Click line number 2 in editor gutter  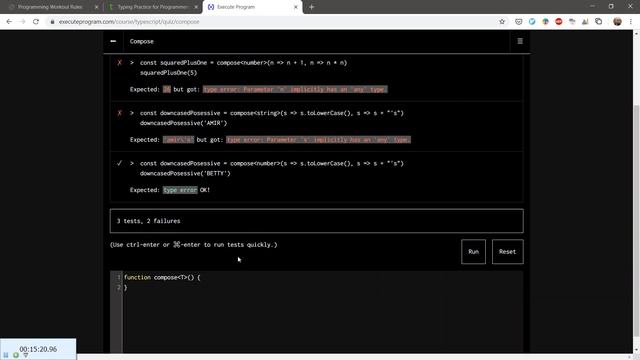[119, 287]
